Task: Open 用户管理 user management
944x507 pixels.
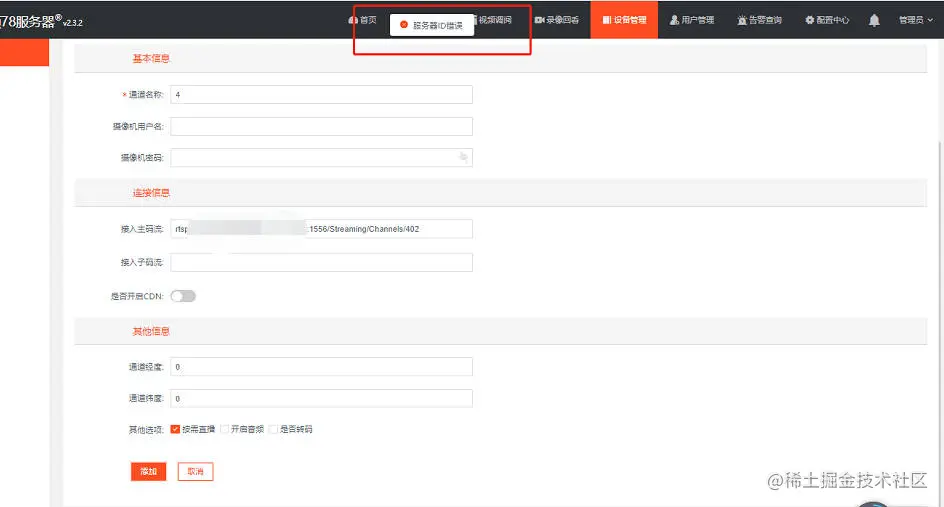Action: [692, 20]
